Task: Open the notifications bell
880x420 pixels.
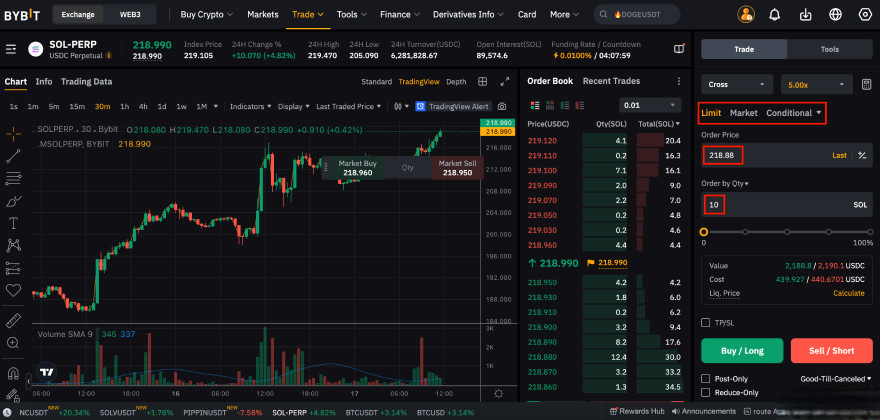Action: click(776, 15)
